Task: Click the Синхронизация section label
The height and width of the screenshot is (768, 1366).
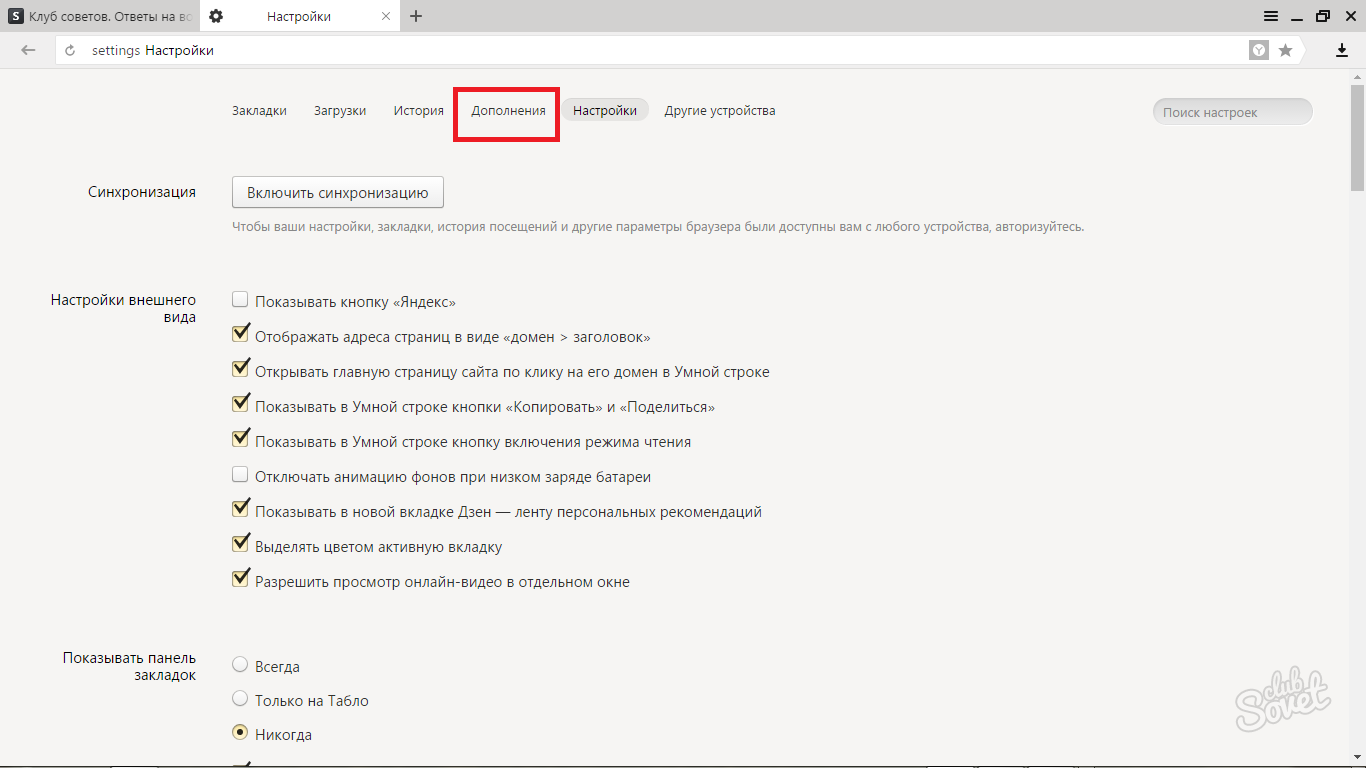Action: [142, 192]
